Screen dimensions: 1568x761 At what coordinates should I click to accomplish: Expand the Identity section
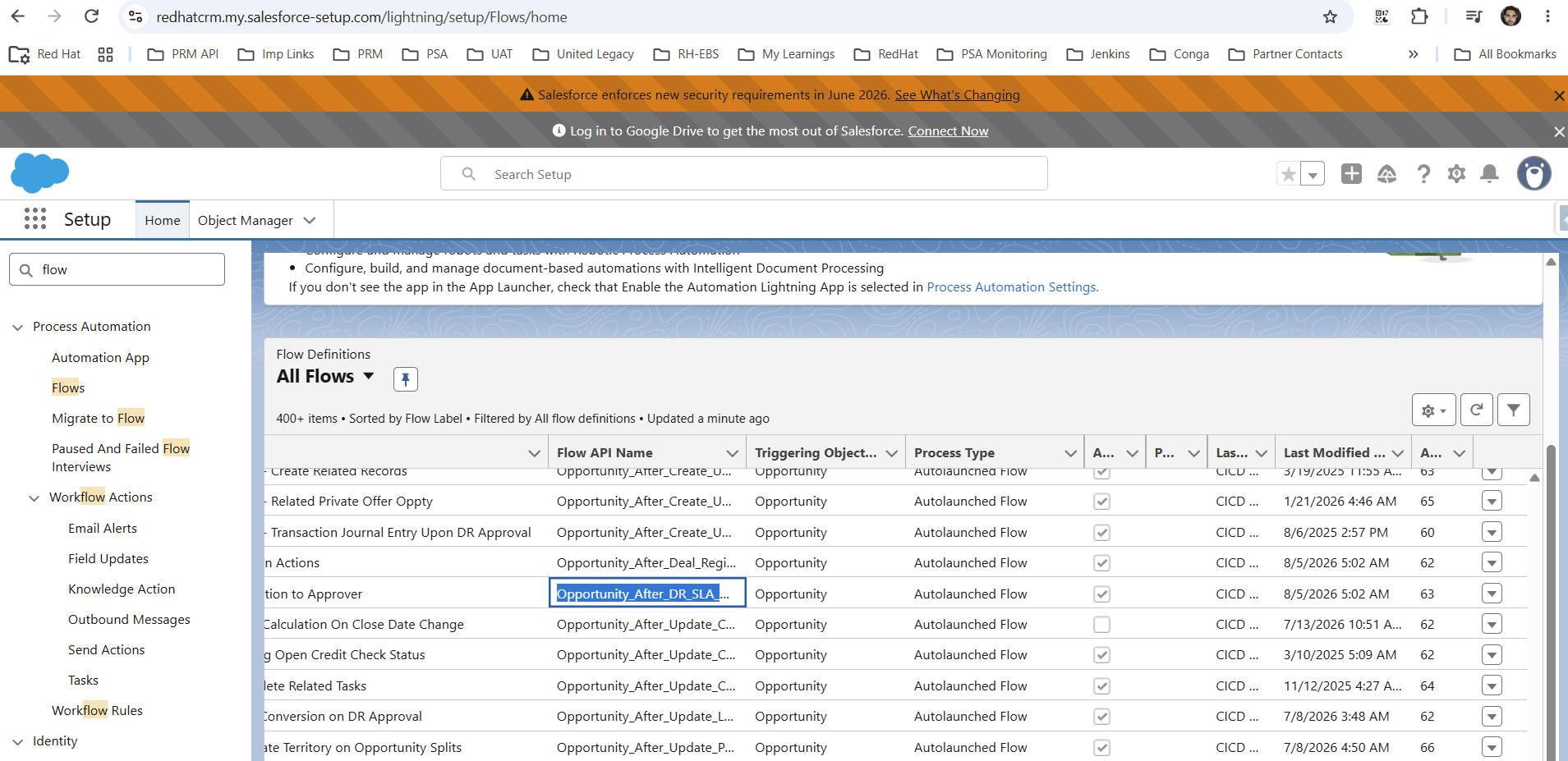17,741
